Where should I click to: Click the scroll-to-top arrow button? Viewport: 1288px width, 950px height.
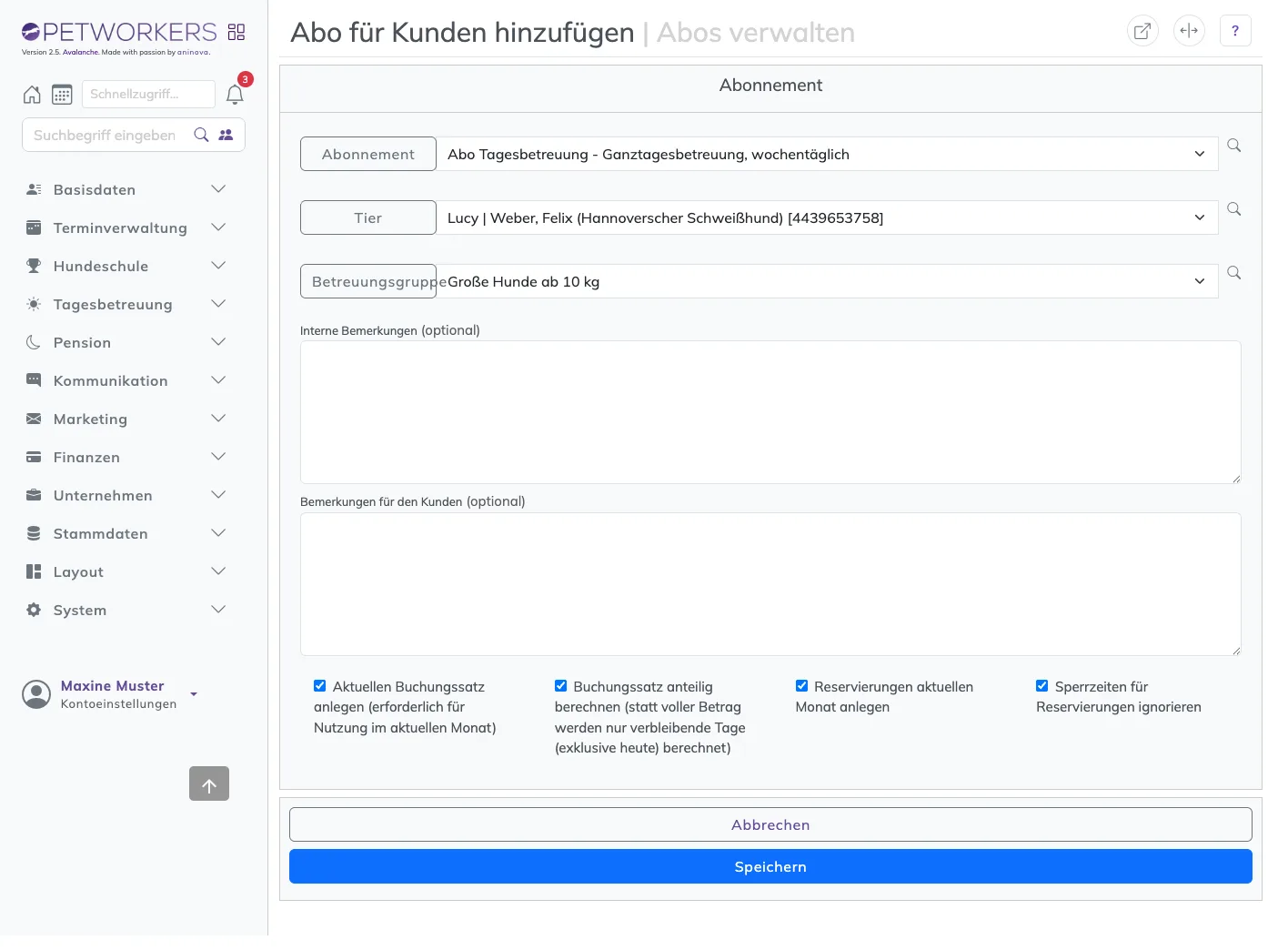[209, 783]
